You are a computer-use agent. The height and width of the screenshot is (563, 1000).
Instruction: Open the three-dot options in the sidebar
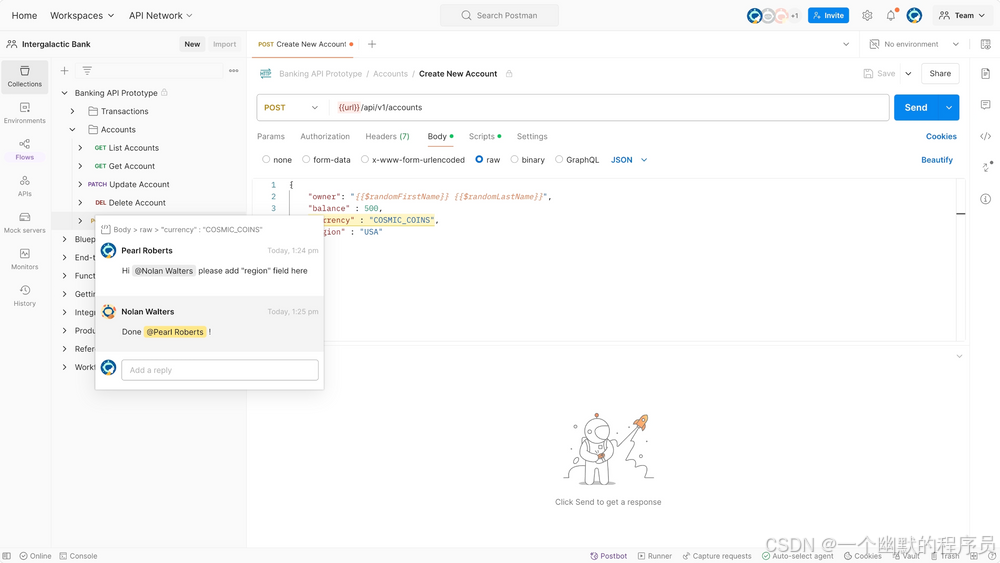click(x=233, y=71)
